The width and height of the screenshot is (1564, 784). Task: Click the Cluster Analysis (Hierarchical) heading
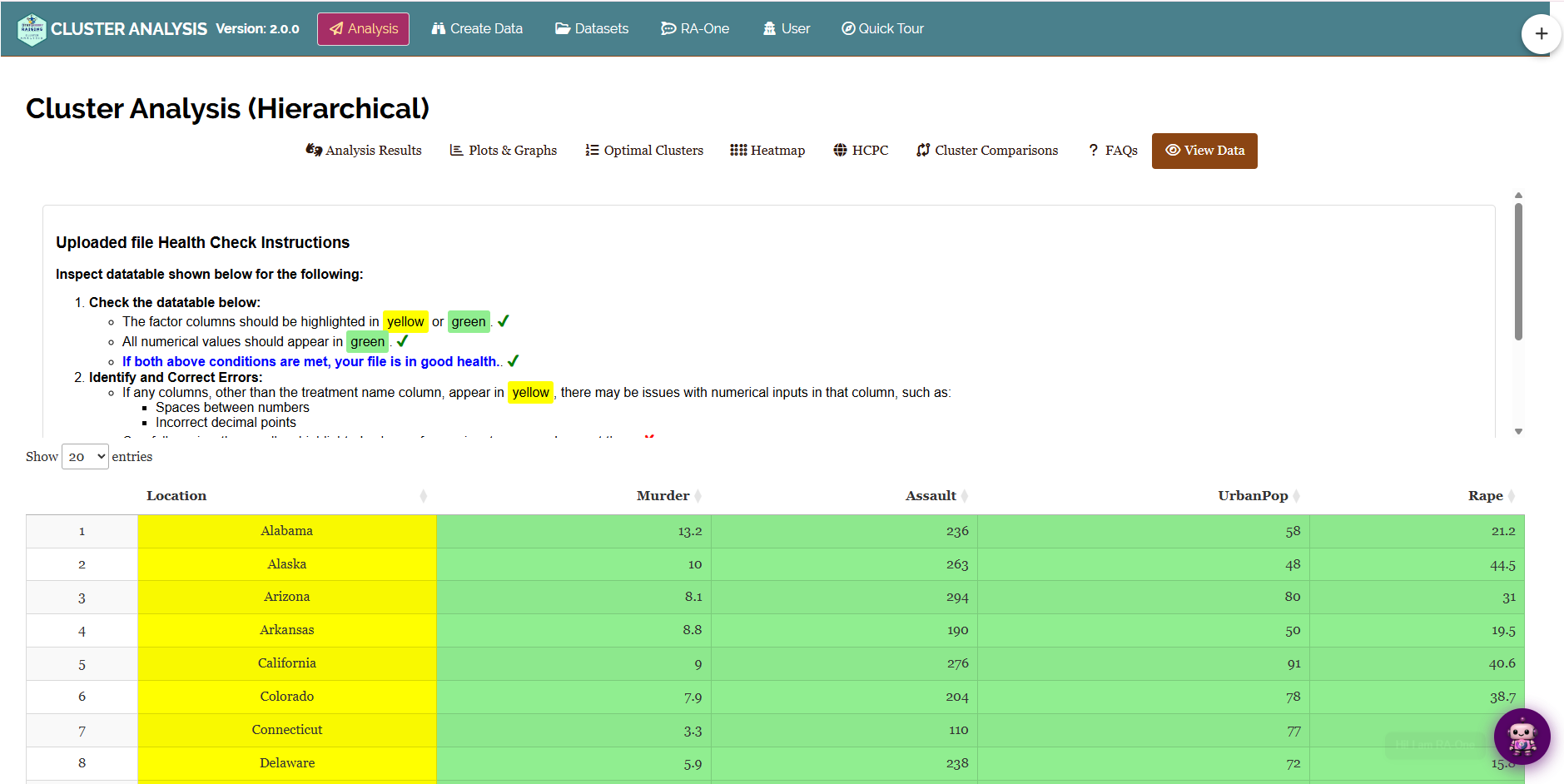click(227, 108)
